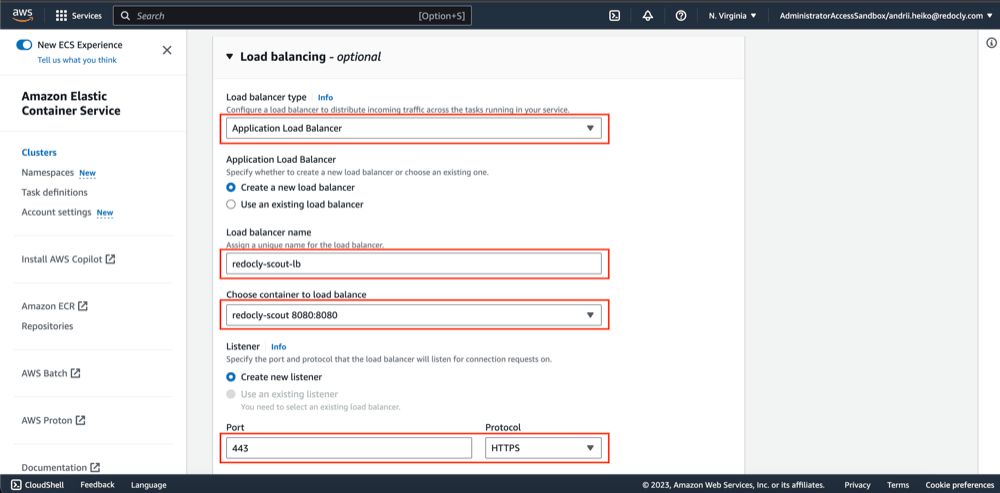Open Info link for Load balancer type
1000x493 pixels.
tap(325, 98)
